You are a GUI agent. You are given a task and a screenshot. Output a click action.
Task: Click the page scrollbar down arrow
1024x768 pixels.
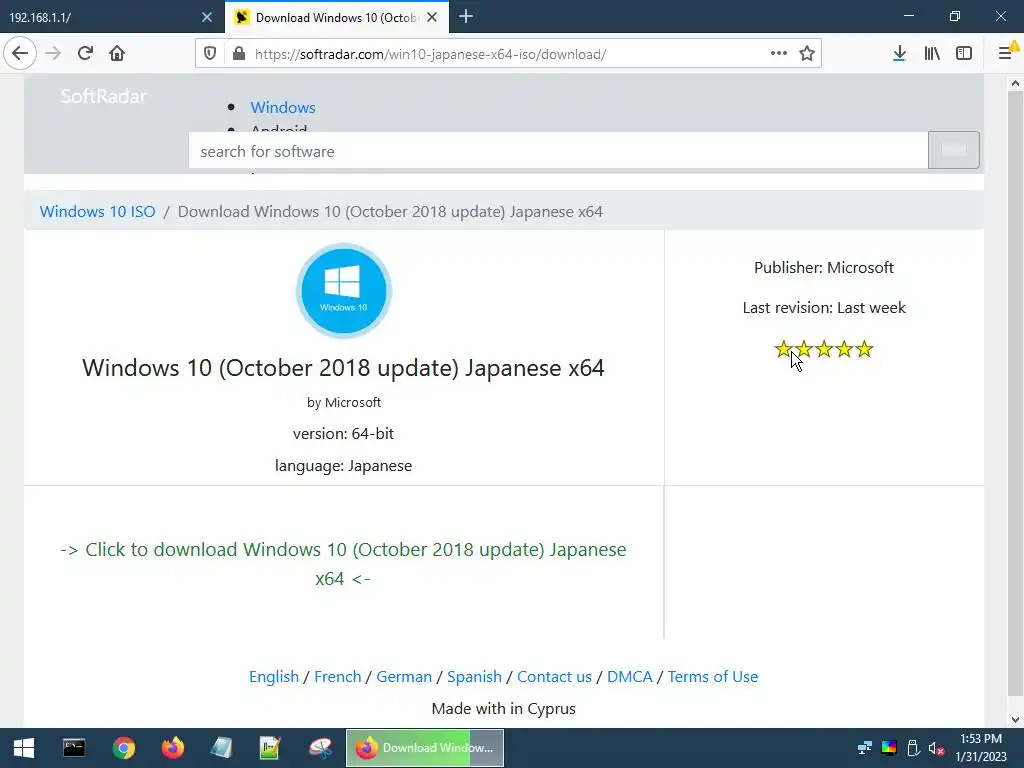point(1015,720)
